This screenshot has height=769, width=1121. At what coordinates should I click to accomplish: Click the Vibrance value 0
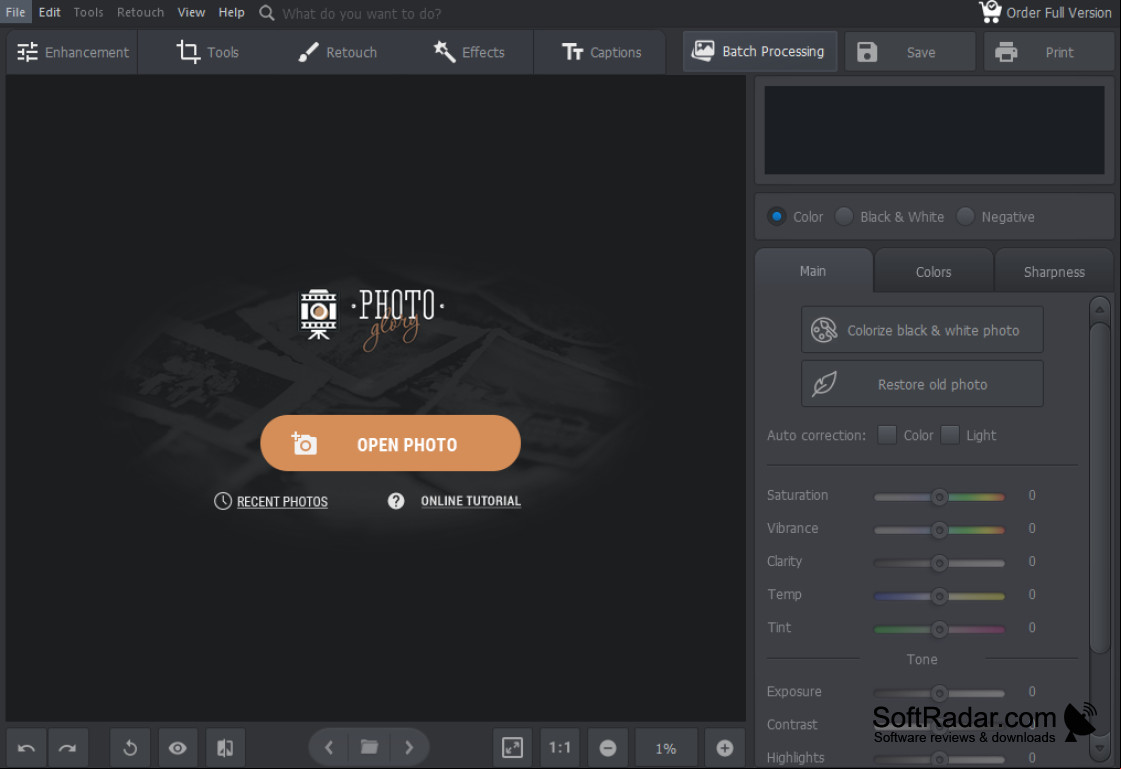pyautogui.click(x=1032, y=528)
